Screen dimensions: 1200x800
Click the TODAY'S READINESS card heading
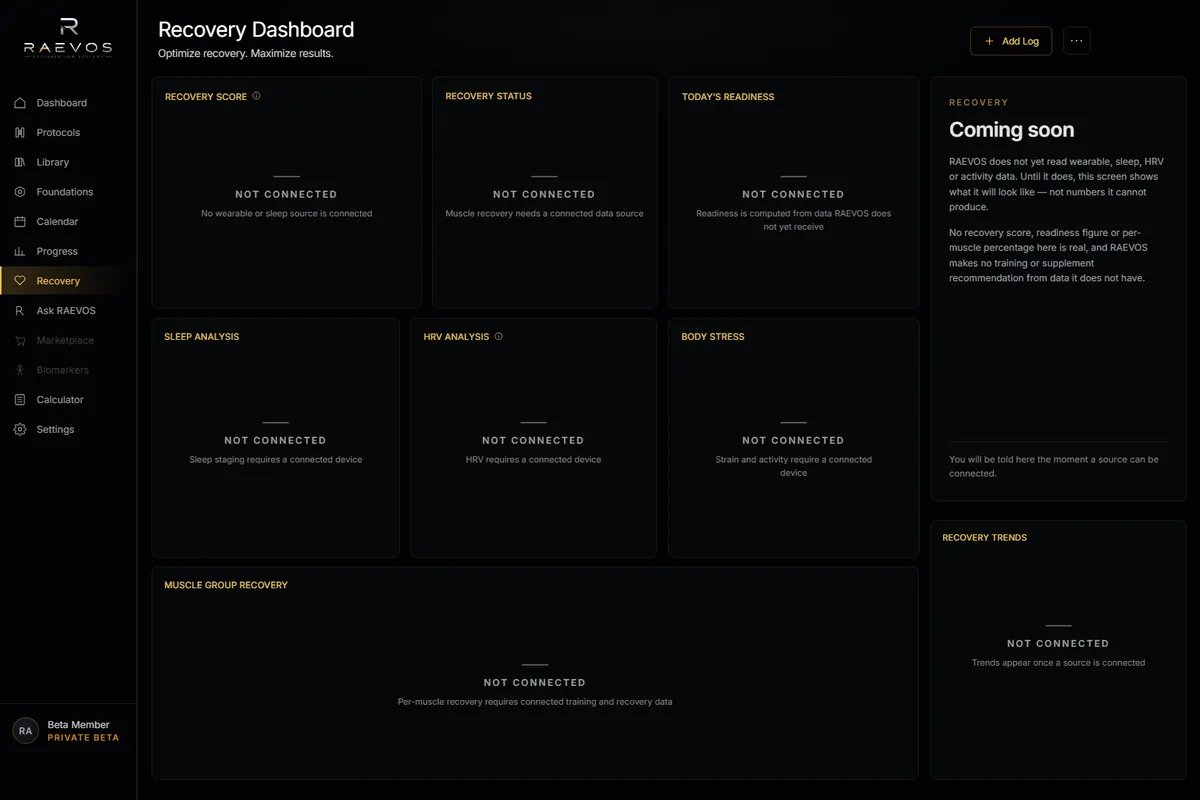[728, 97]
